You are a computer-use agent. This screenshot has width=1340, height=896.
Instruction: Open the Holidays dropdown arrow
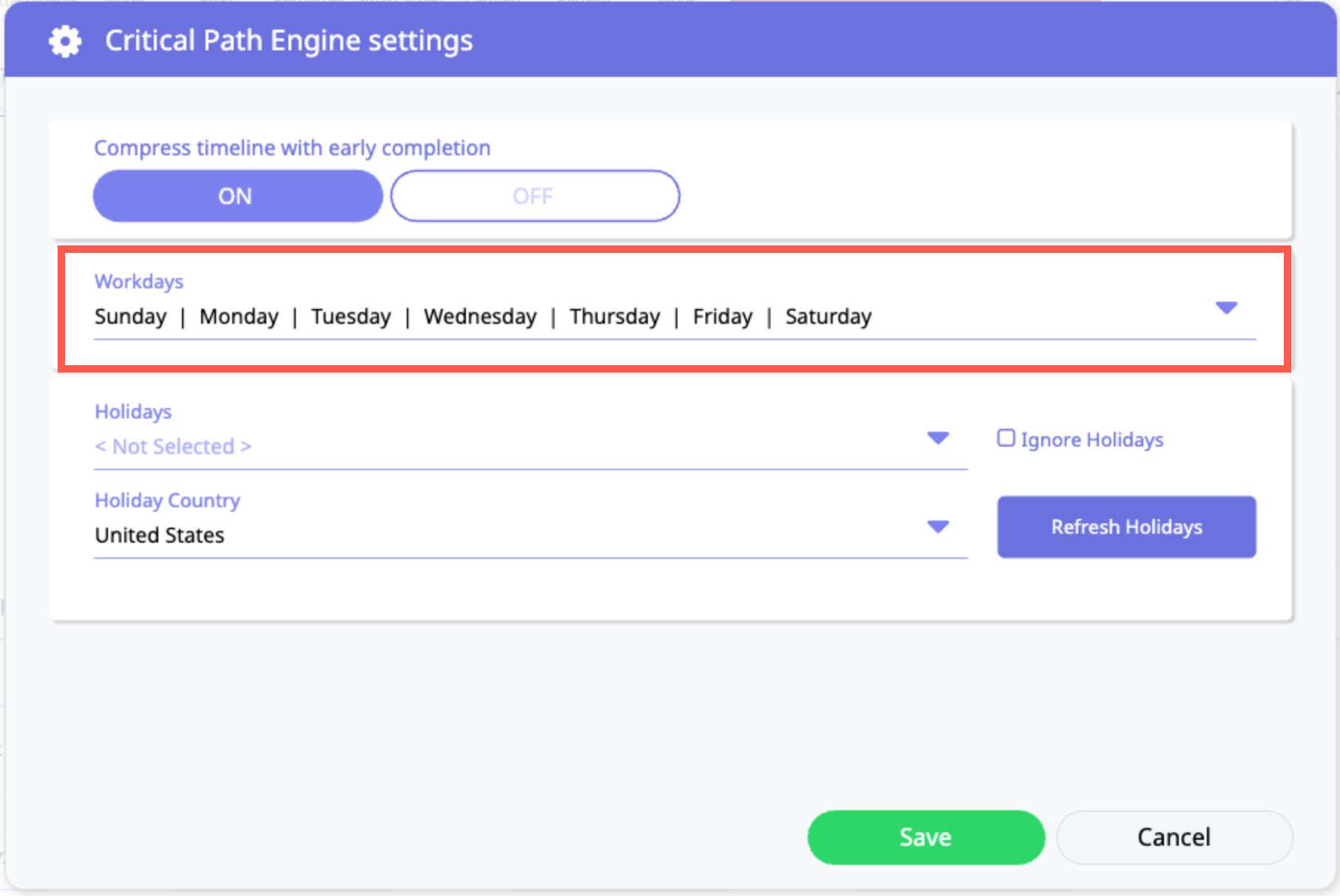938,438
